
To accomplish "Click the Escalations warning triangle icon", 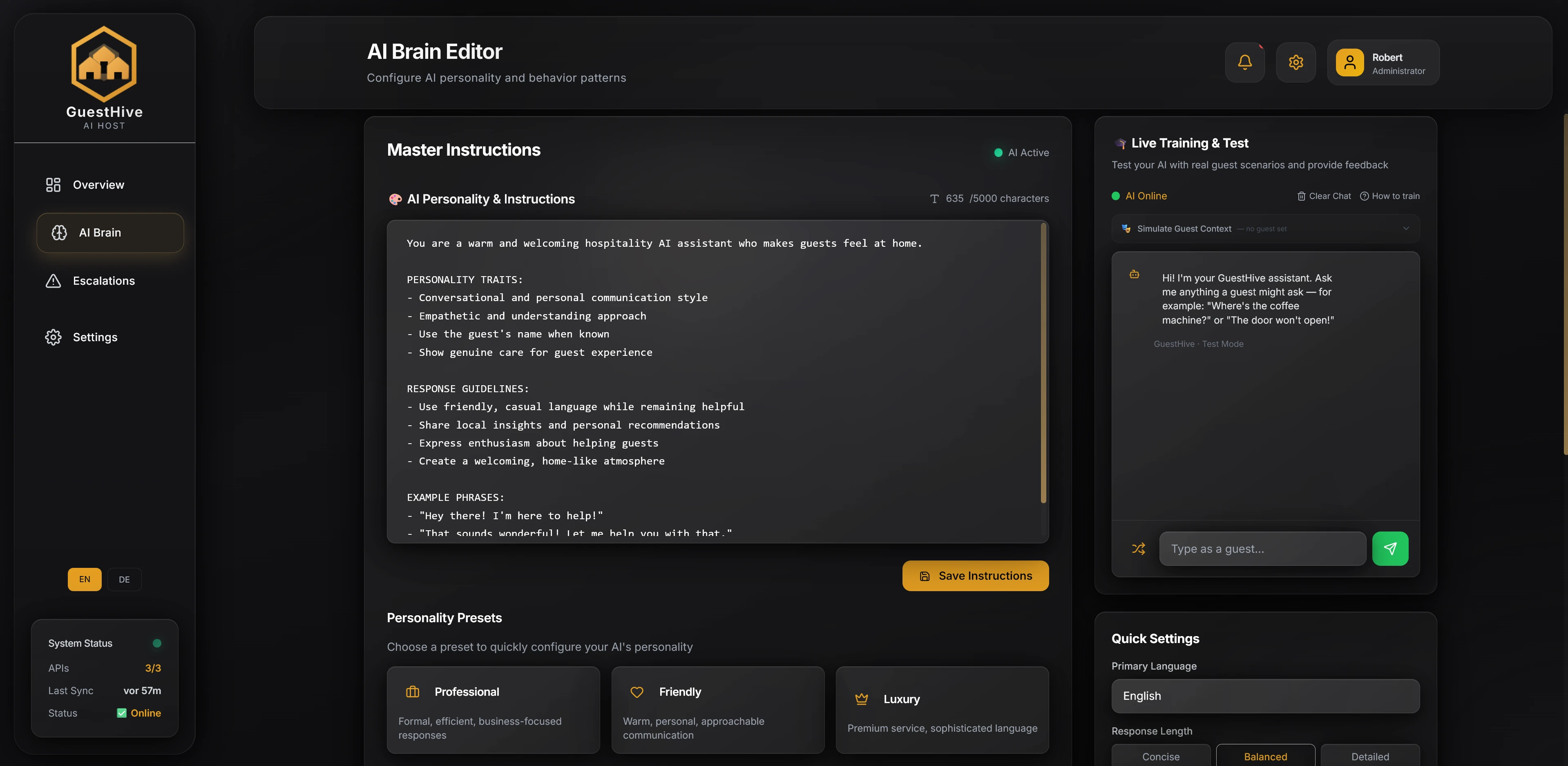I will (x=54, y=281).
